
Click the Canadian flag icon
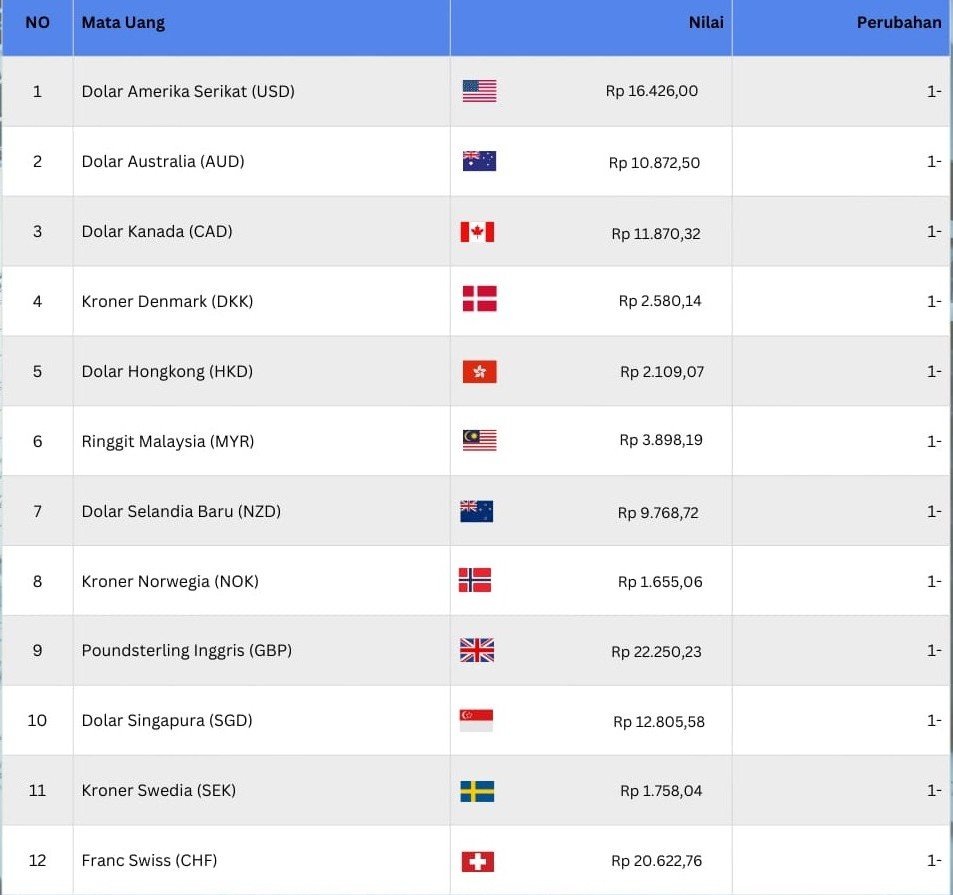(x=477, y=232)
